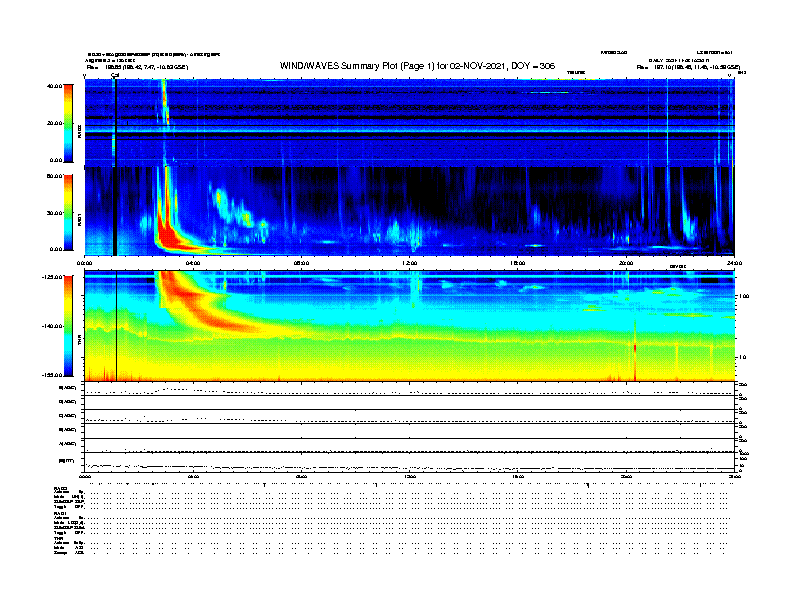Click the 08:00 label under RAD1 spectrogram
792x612 pixels.
pyautogui.click(x=301, y=263)
